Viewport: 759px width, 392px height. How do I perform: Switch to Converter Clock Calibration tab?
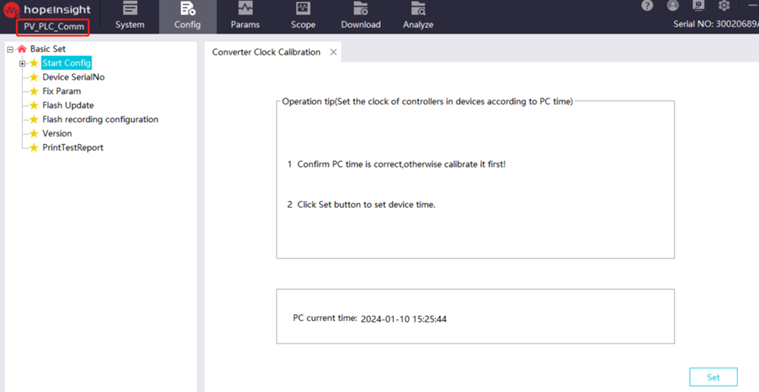[x=266, y=52]
